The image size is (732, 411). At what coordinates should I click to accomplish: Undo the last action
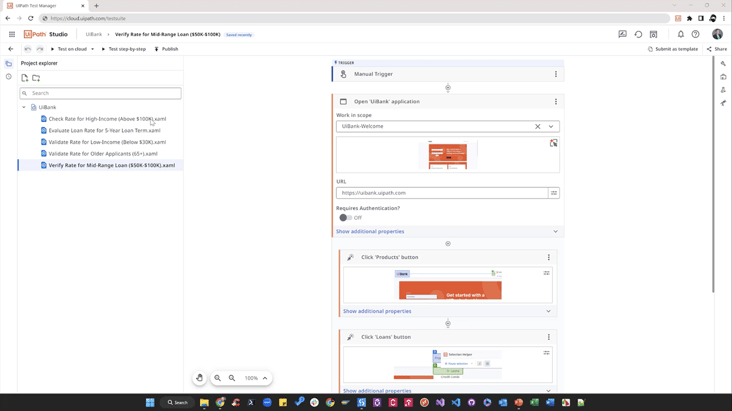[x=28, y=49]
